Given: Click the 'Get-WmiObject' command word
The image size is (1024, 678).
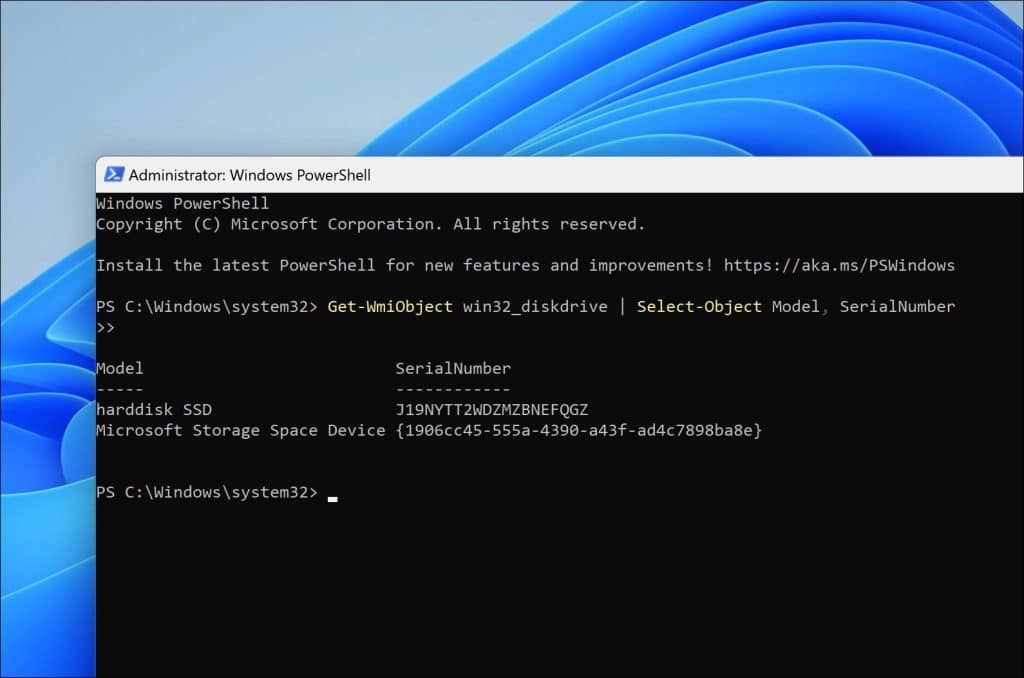Looking at the screenshot, I should point(390,306).
